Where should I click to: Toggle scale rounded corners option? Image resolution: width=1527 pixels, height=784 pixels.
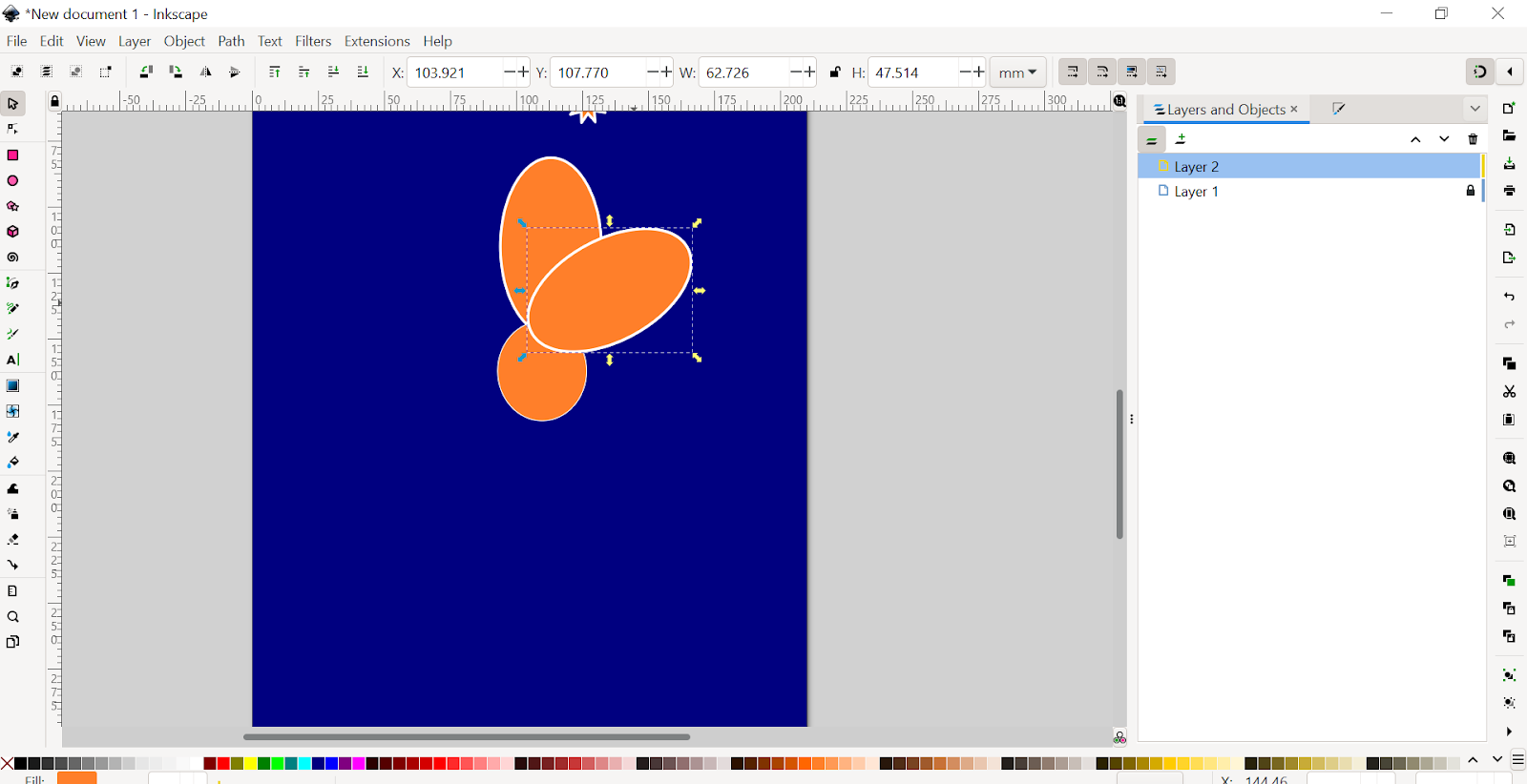[x=1102, y=72]
